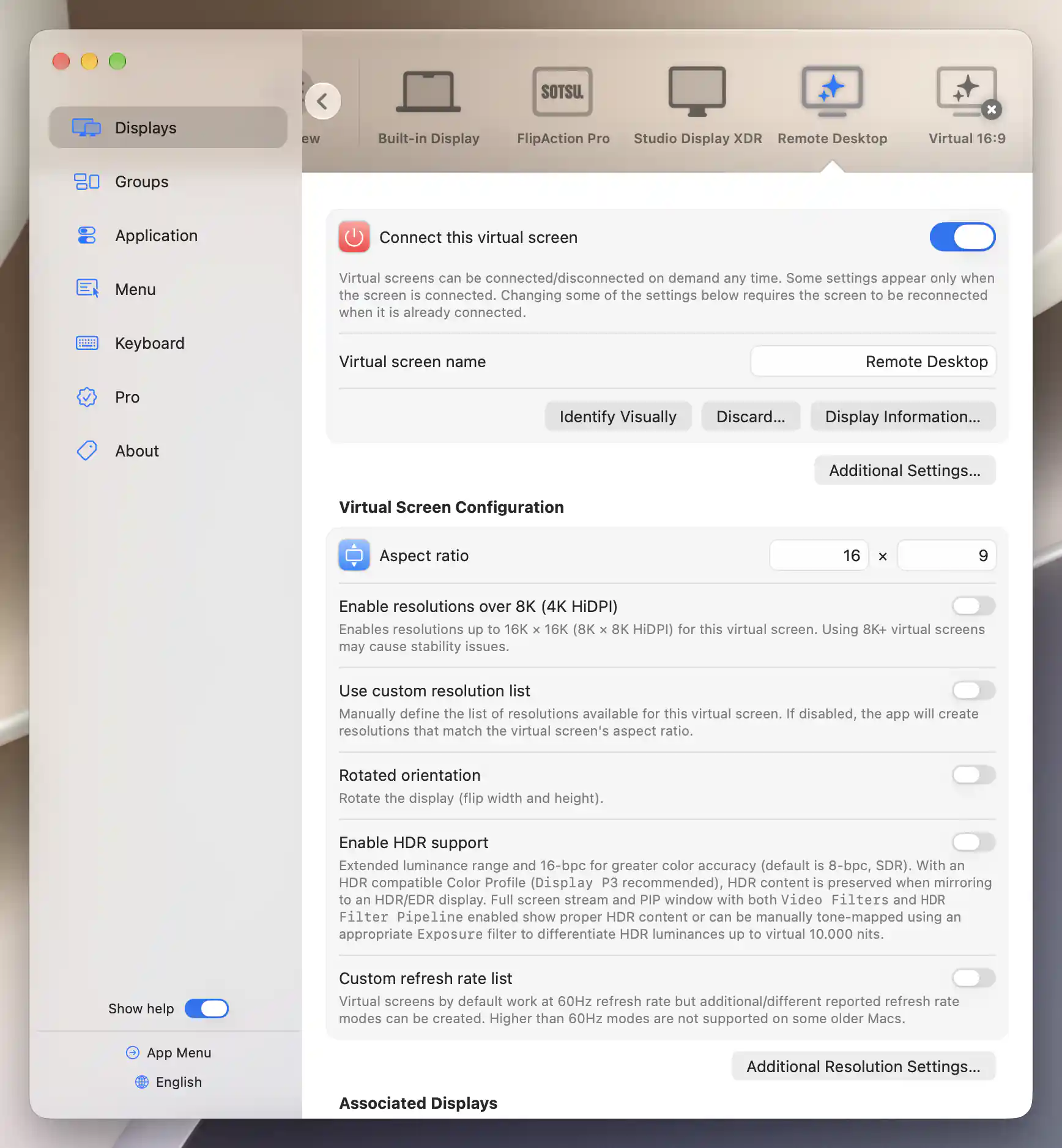1062x1148 pixels.
Task: Turn on Use custom resolution list
Action: pyautogui.click(x=973, y=690)
